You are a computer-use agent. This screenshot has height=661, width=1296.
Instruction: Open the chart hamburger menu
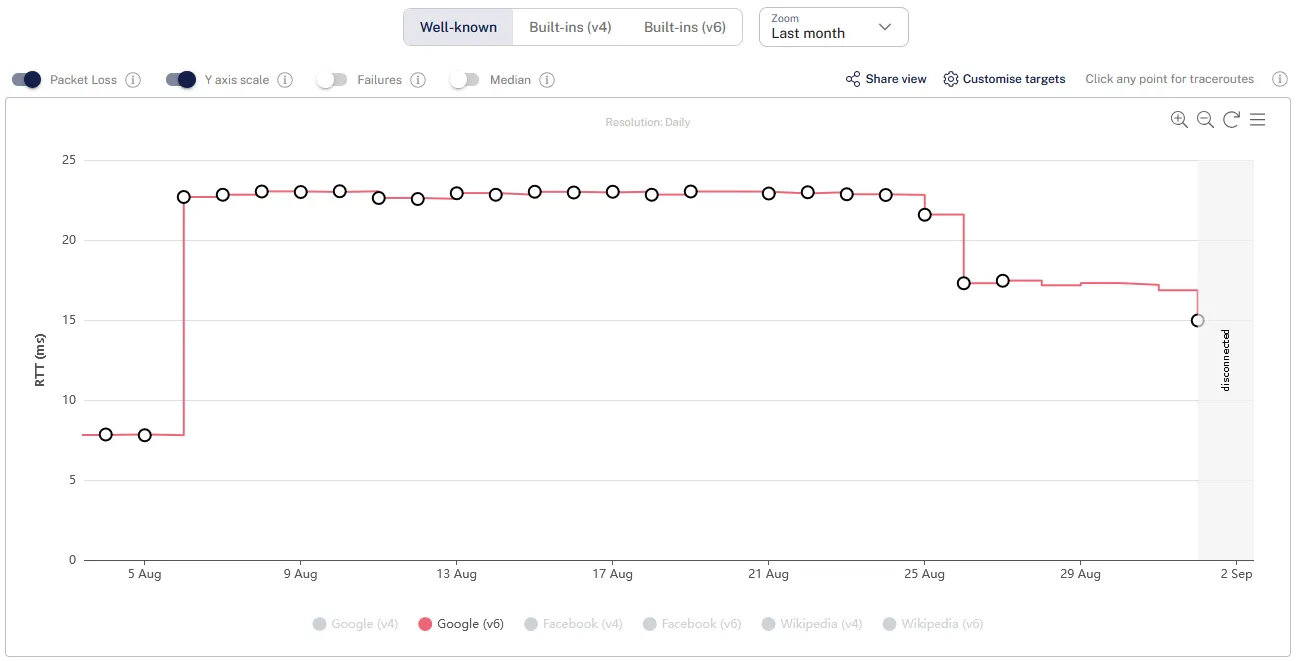coord(1258,120)
